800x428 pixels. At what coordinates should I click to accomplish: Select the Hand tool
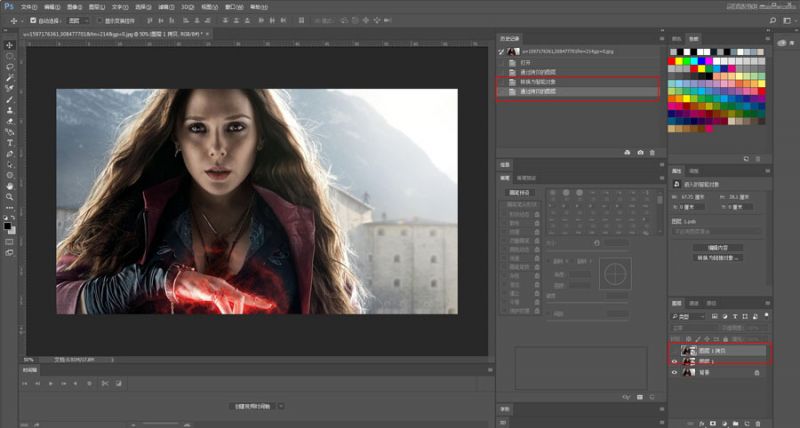(x=10, y=186)
